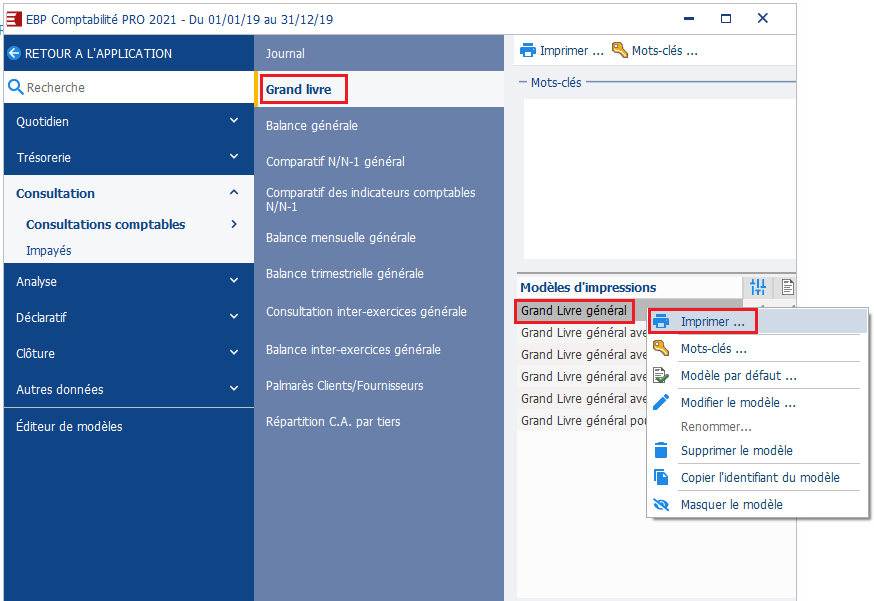Select Mots-clés in the context menu

coord(758,348)
